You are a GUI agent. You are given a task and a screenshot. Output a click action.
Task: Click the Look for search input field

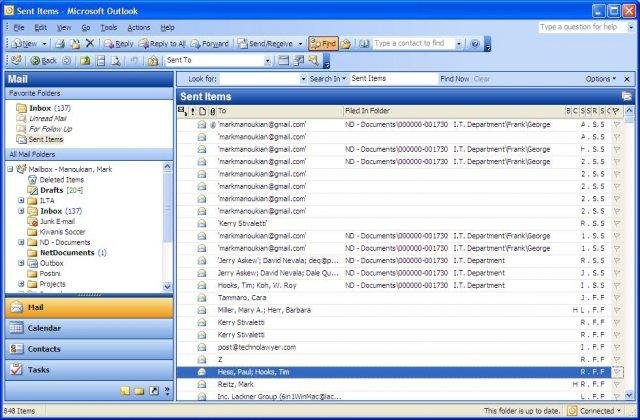point(260,79)
